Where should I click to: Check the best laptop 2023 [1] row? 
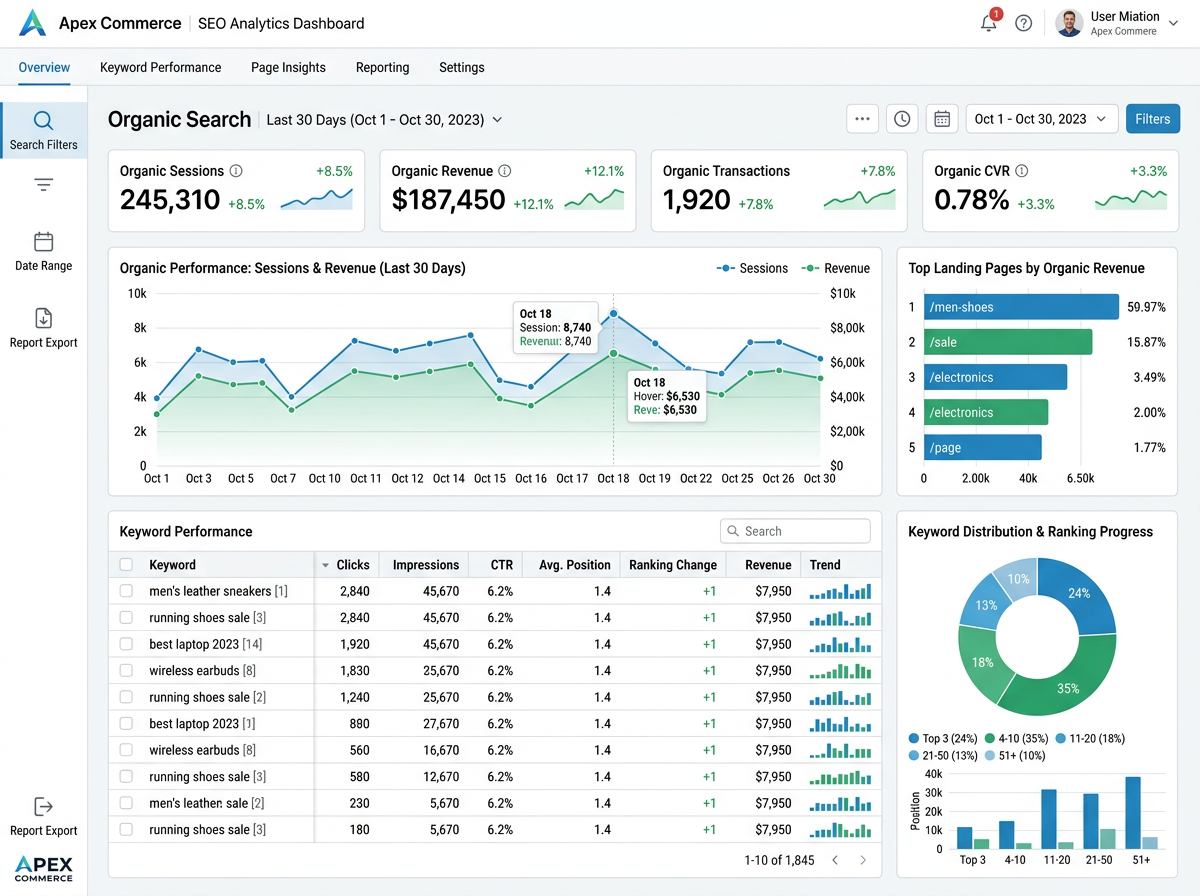(x=126, y=723)
